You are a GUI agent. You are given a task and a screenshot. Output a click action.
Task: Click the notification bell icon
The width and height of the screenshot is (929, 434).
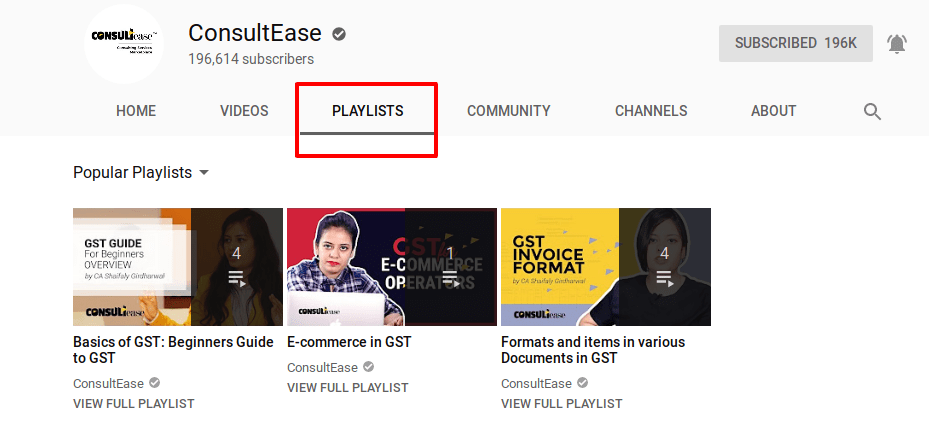click(x=897, y=43)
